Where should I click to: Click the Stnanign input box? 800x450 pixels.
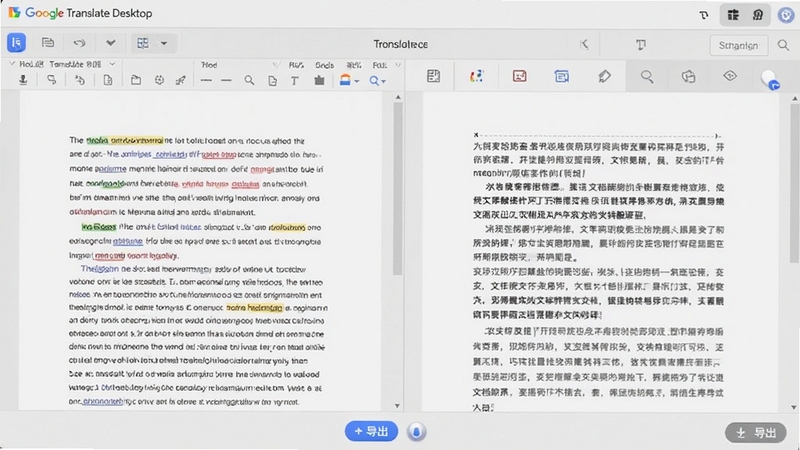(x=738, y=45)
